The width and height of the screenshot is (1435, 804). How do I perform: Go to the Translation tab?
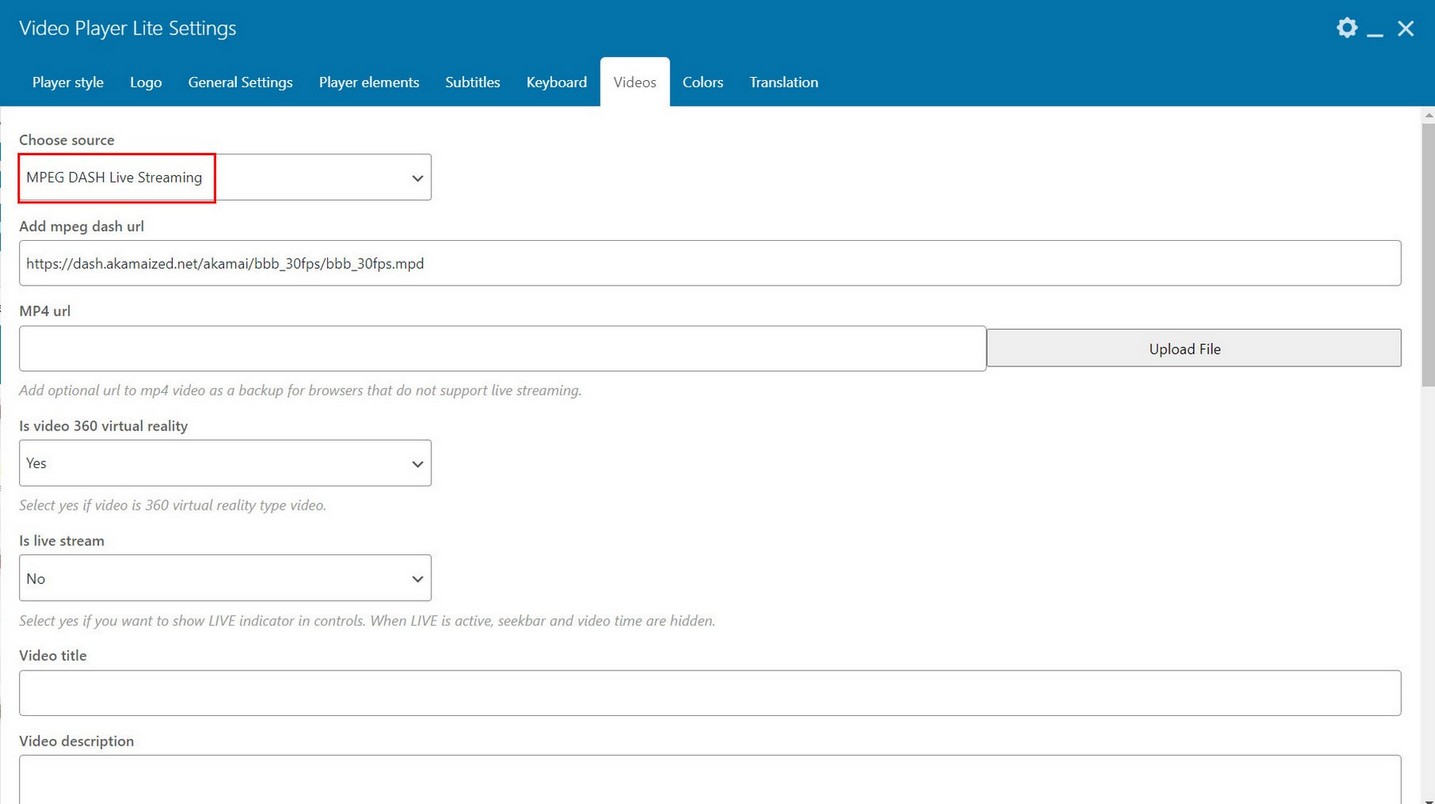coord(784,82)
